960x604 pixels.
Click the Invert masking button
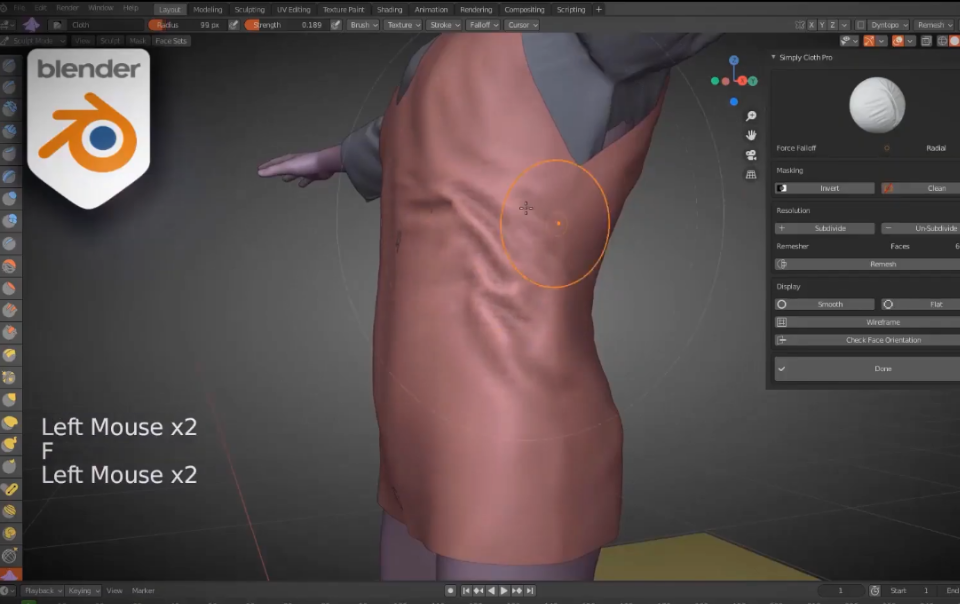[824, 188]
